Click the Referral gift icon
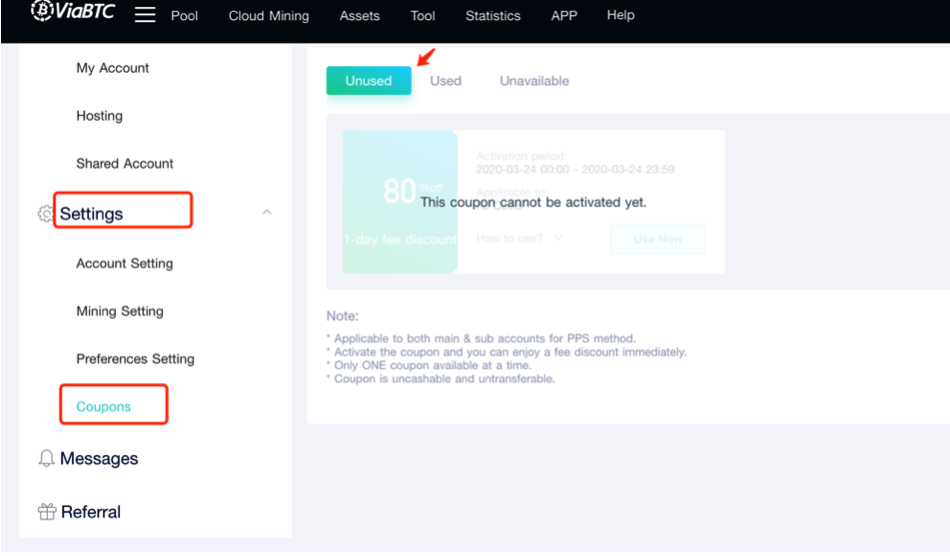The width and height of the screenshot is (950, 556). click(46, 512)
